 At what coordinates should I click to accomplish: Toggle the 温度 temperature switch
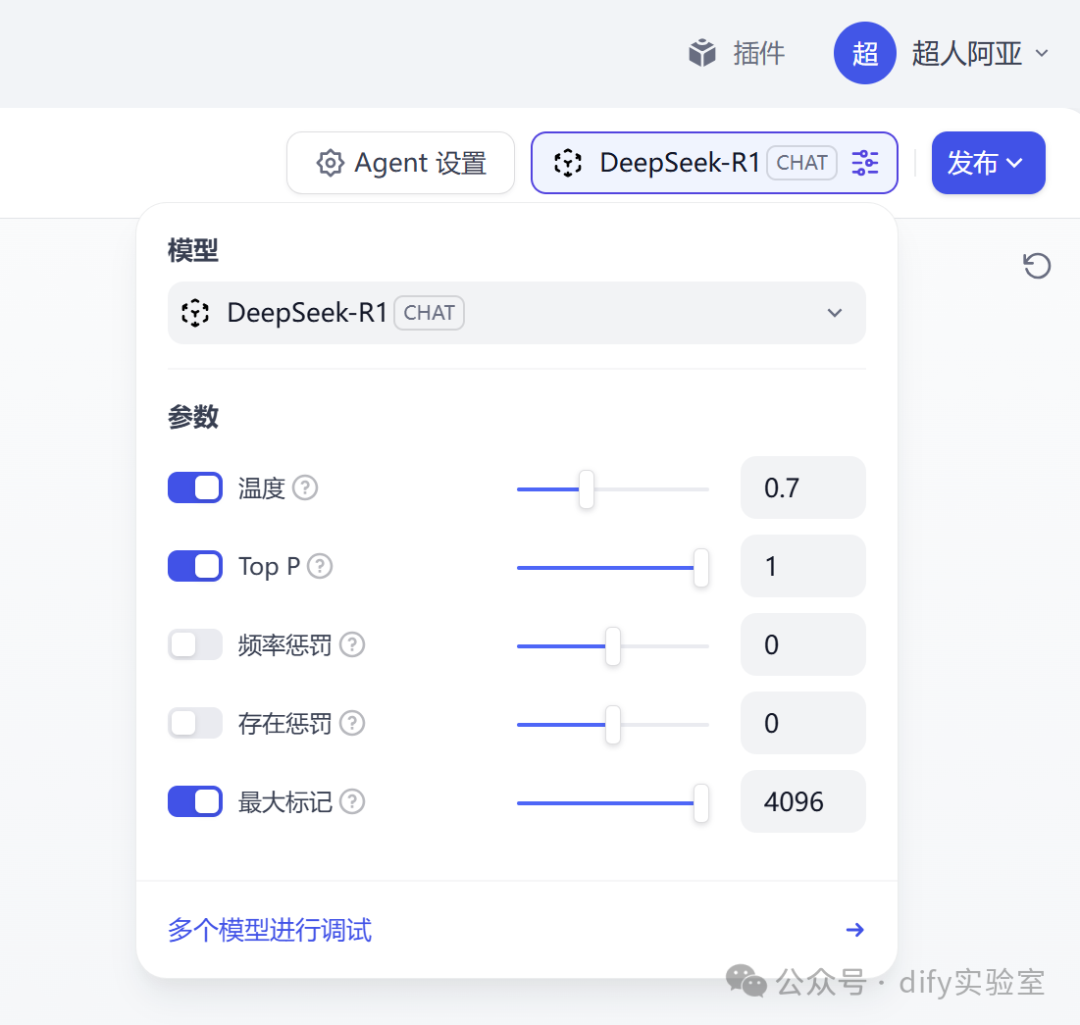point(195,488)
